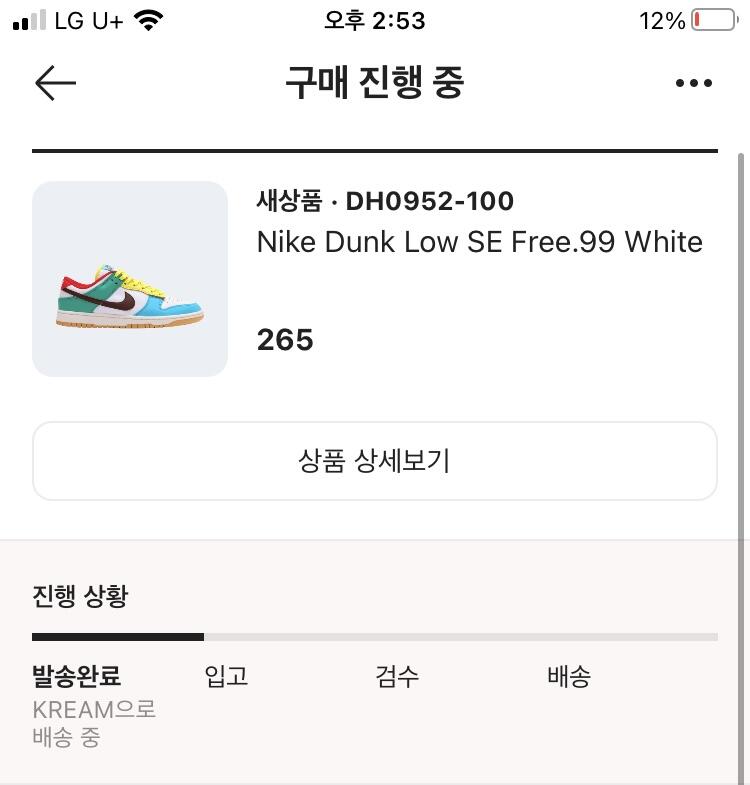Viewport: 750px width, 785px height.
Task: Open the three-dot more options menu
Action: click(693, 84)
